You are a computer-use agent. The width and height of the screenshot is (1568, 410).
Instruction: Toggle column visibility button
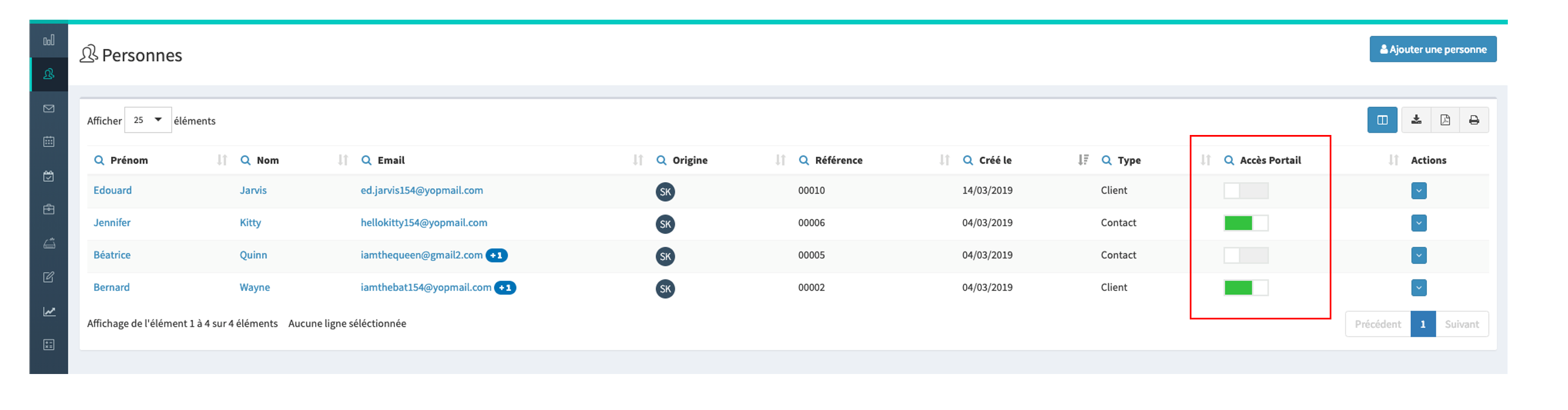pyautogui.click(x=1383, y=120)
